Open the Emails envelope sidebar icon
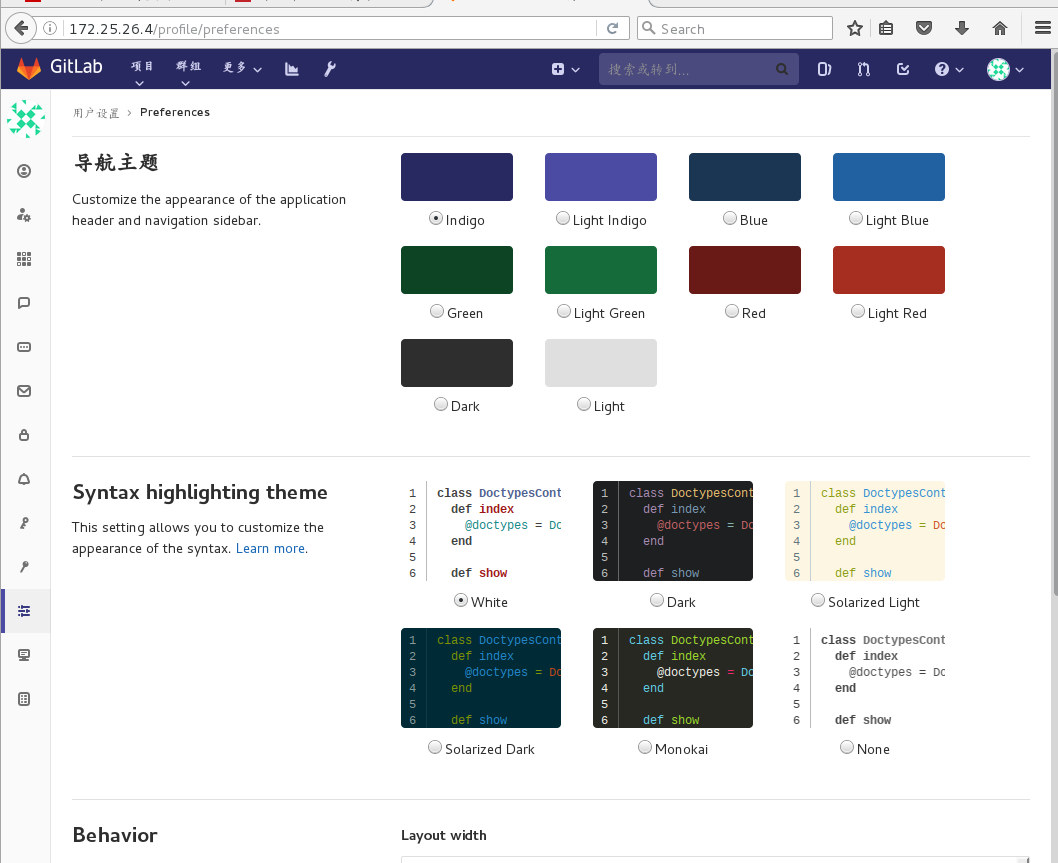The width and height of the screenshot is (1058, 863). pyautogui.click(x=24, y=391)
